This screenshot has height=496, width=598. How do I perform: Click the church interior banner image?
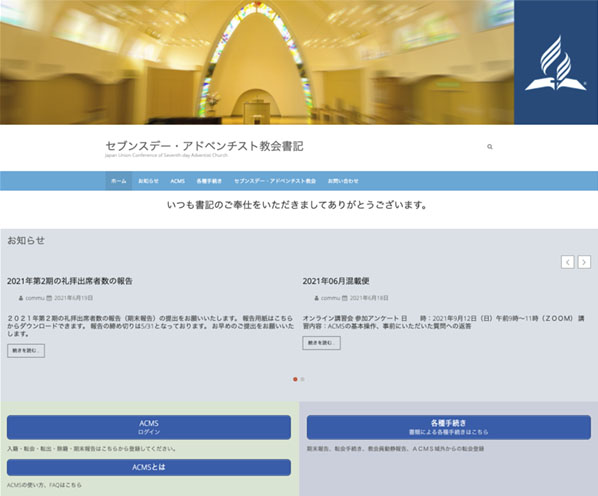257,63
